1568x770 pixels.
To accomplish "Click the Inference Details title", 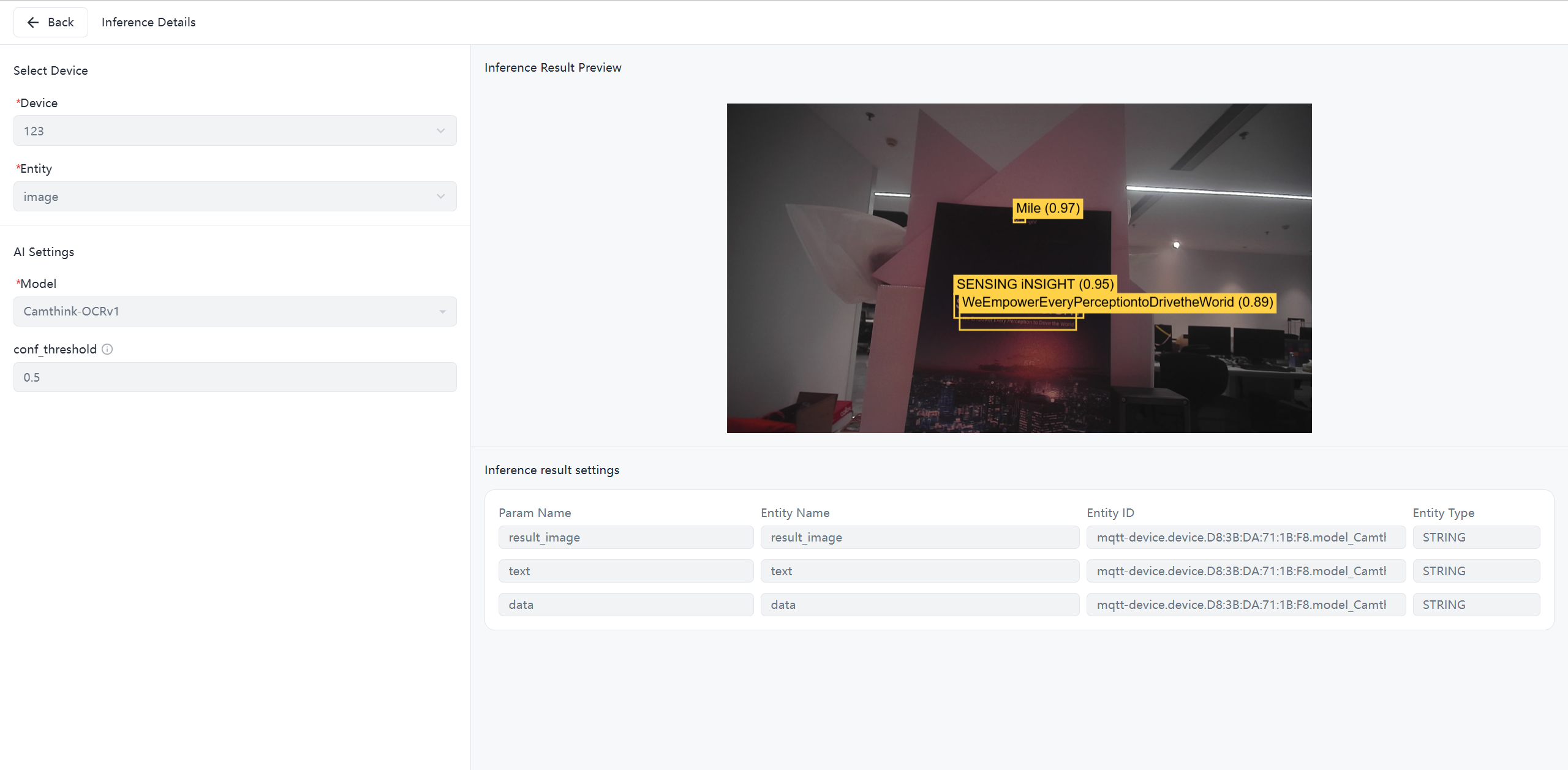I will [148, 23].
